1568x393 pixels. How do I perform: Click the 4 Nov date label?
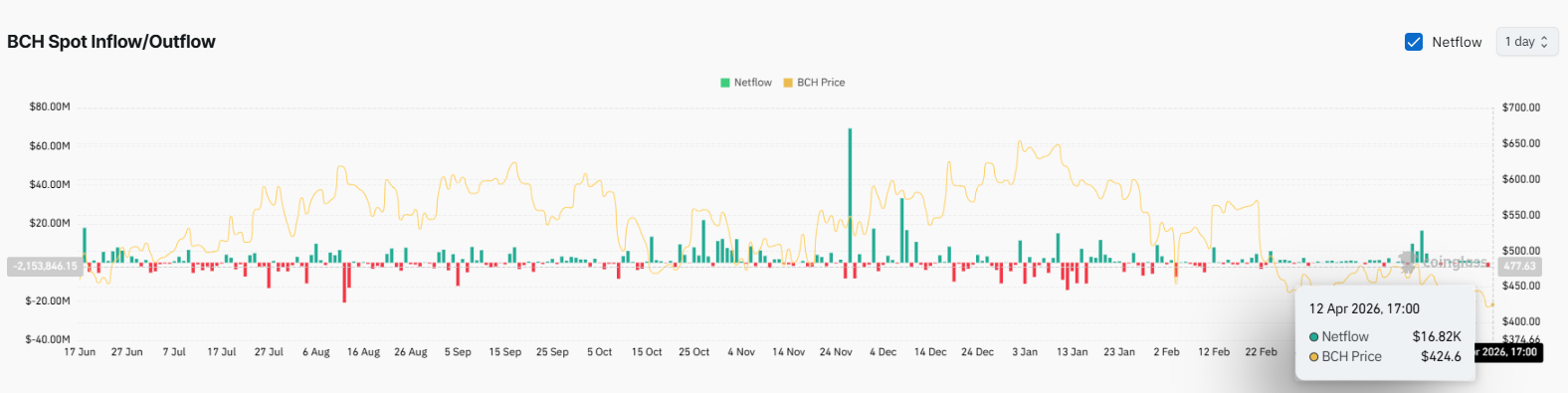click(x=741, y=352)
